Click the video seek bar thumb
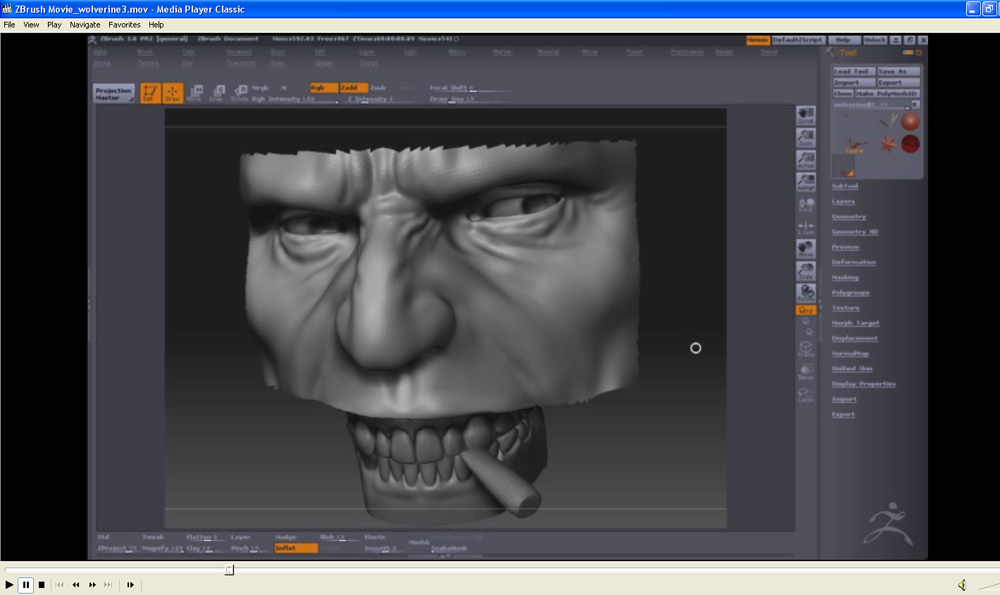The image size is (1000, 595). coord(229,569)
